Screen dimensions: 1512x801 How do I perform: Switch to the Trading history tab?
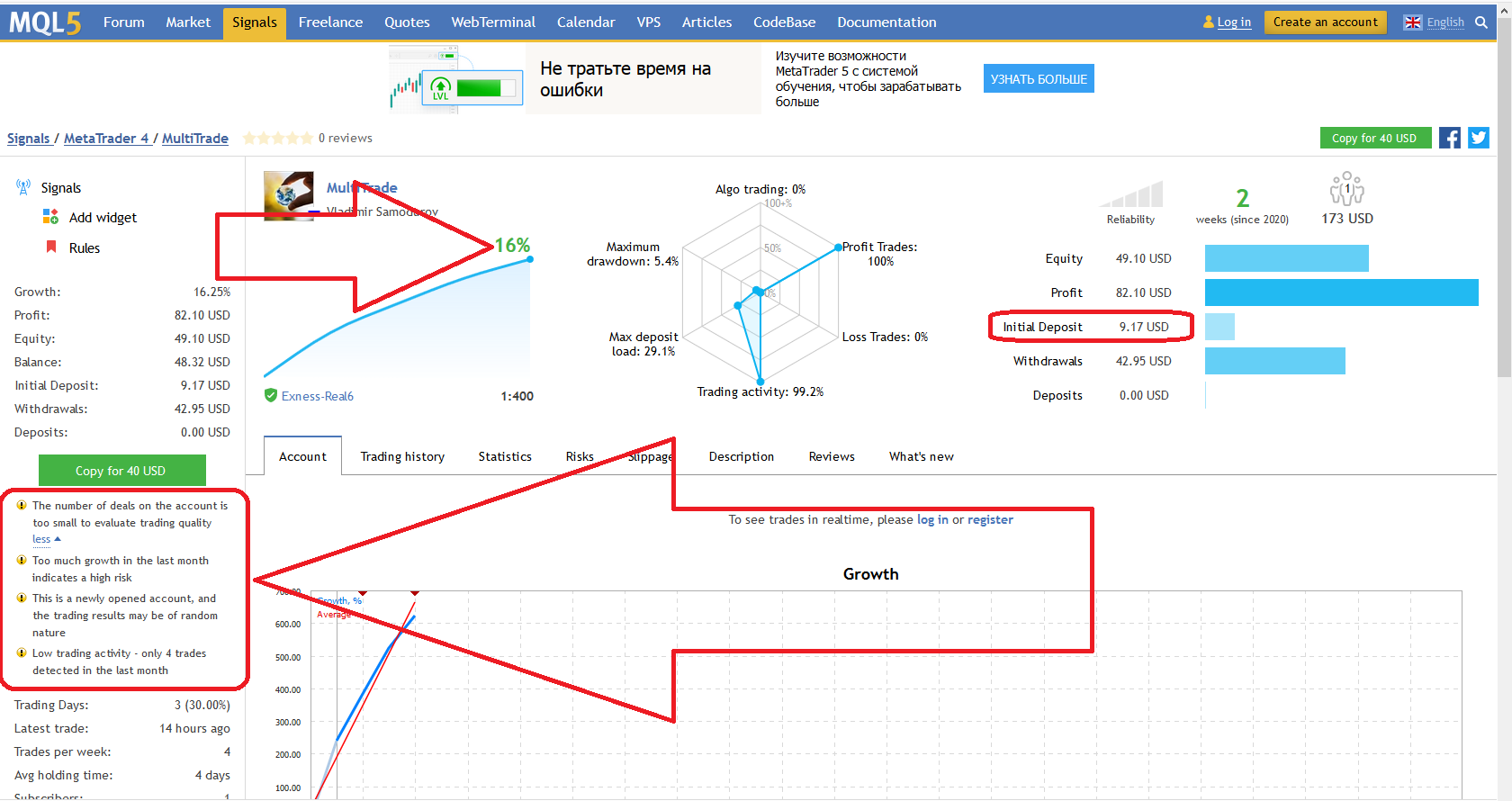pyautogui.click(x=402, y=456)
